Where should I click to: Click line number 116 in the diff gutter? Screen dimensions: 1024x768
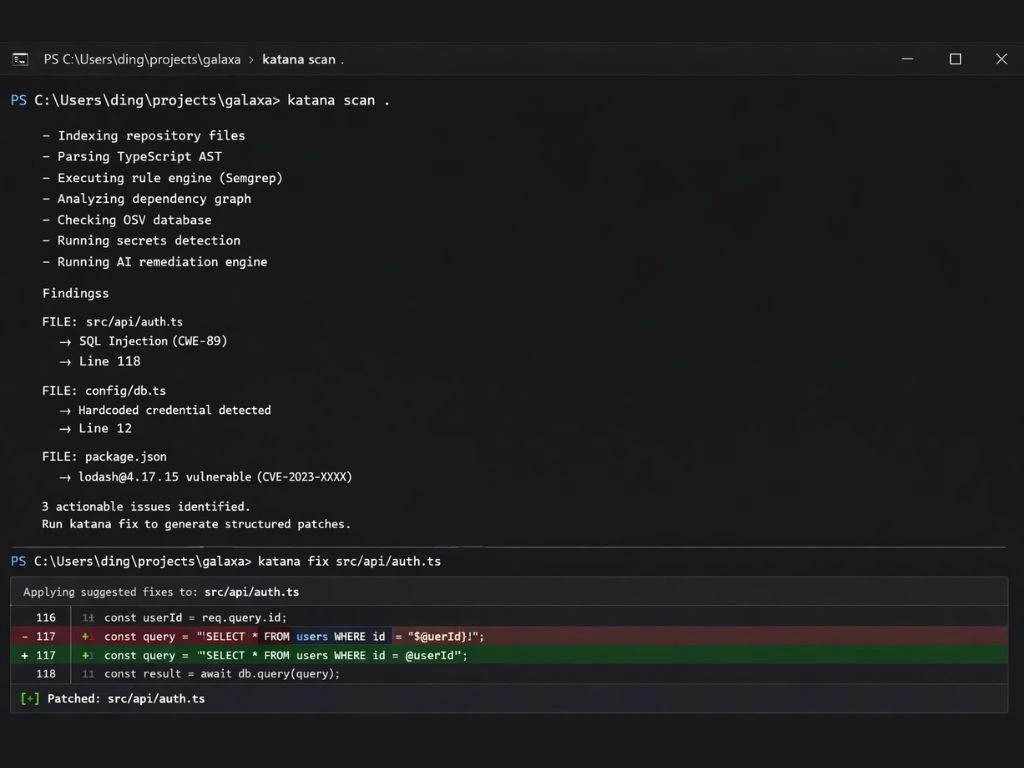click(x=45, y=617)
